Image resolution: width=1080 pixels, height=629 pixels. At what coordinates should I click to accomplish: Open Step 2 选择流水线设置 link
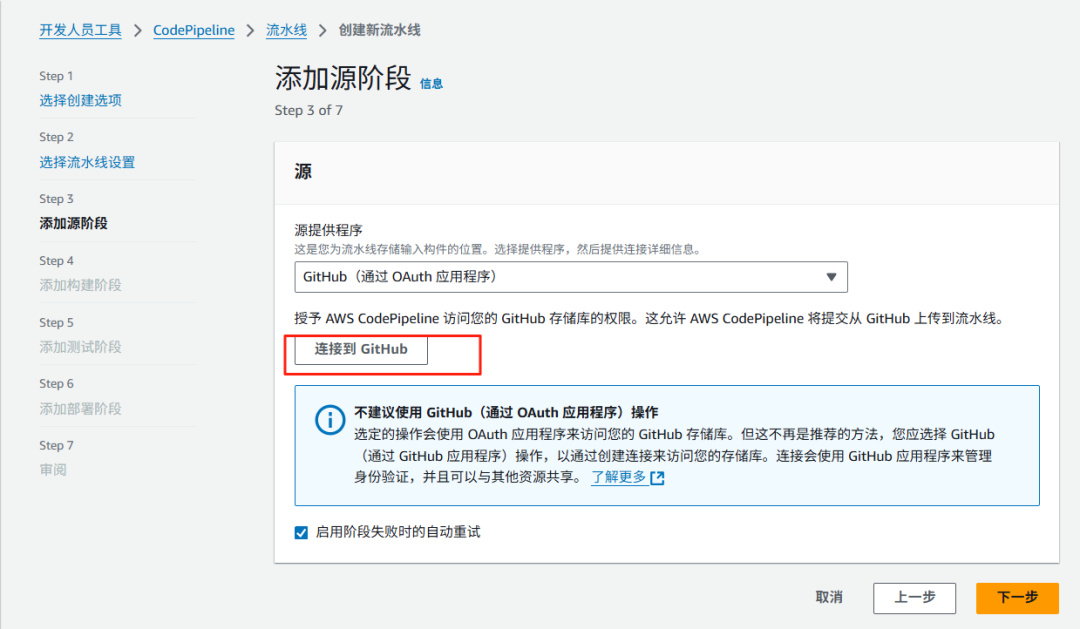pos(87,163)
